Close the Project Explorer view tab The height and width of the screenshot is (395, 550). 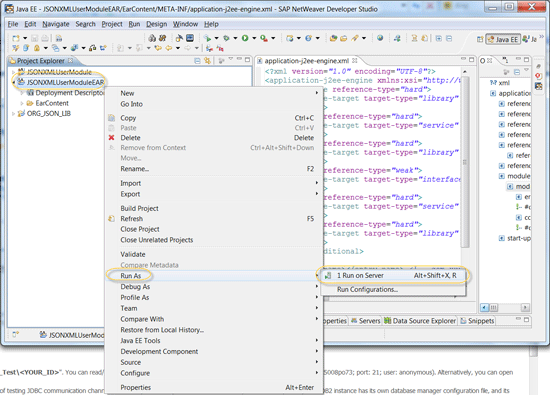tap(70, 60)
